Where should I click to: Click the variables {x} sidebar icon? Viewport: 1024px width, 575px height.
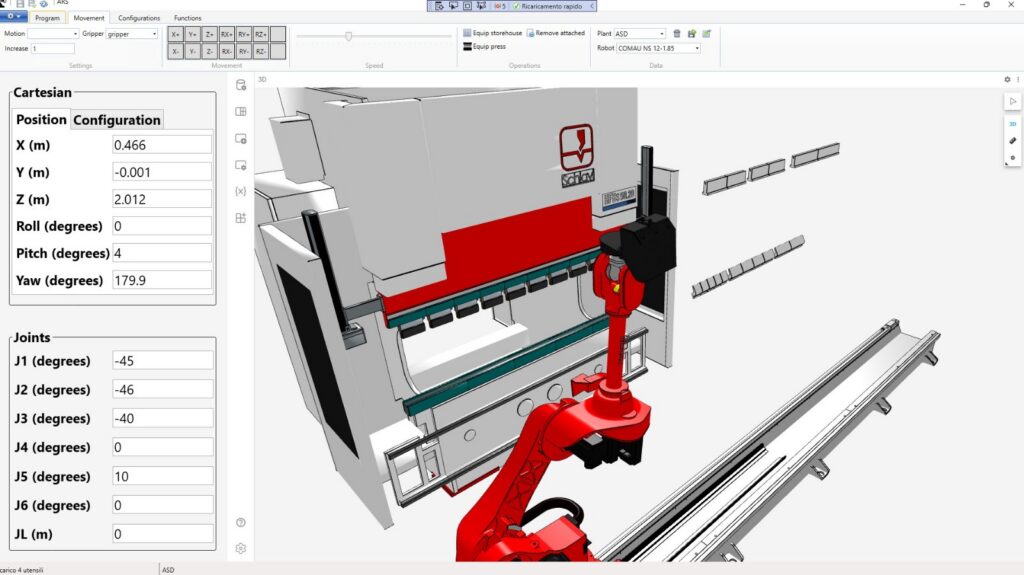(x=240, y=191)
